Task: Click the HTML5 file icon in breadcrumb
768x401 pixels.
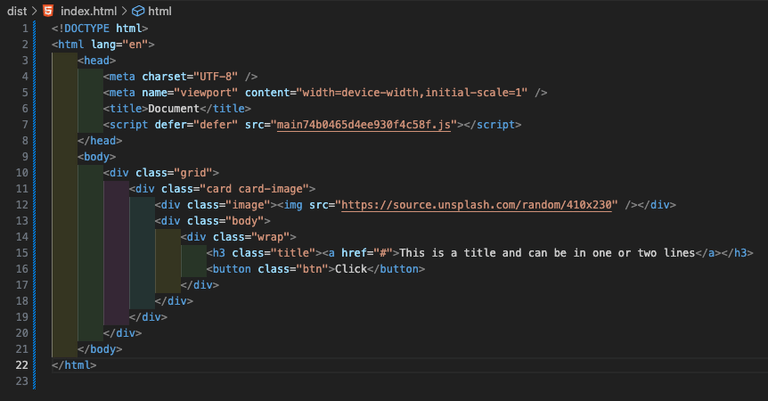Action: point(48,10)
